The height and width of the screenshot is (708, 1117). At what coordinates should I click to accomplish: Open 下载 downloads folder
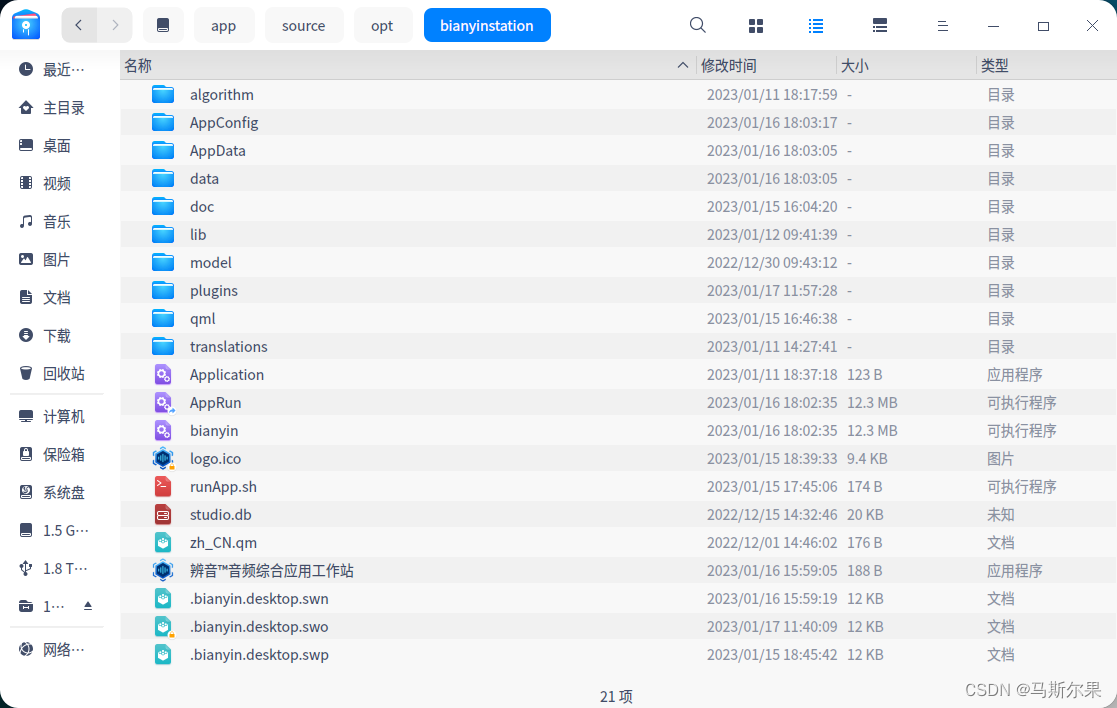pos(55,335)
